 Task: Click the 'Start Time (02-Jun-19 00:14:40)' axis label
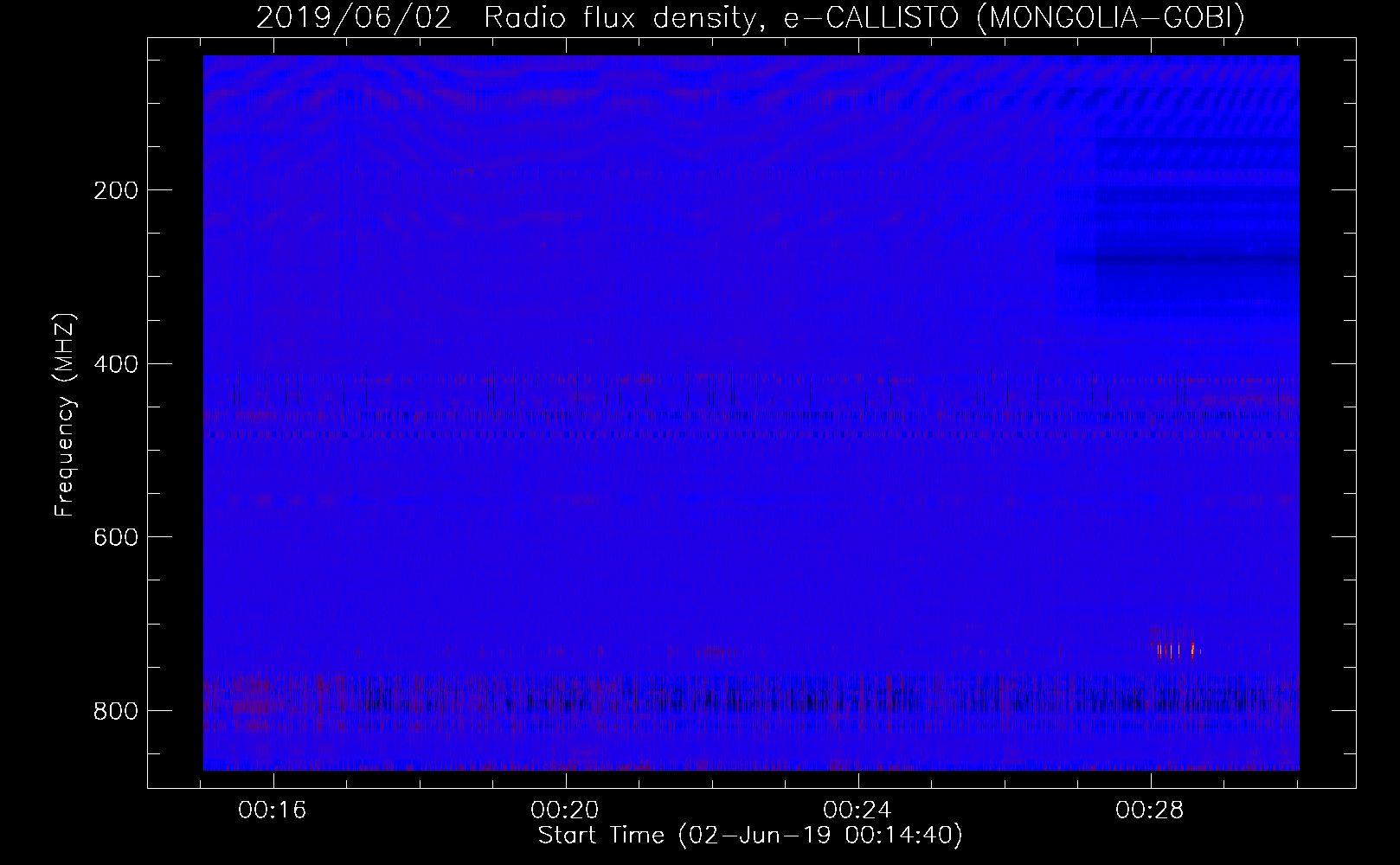coord(750,836)
